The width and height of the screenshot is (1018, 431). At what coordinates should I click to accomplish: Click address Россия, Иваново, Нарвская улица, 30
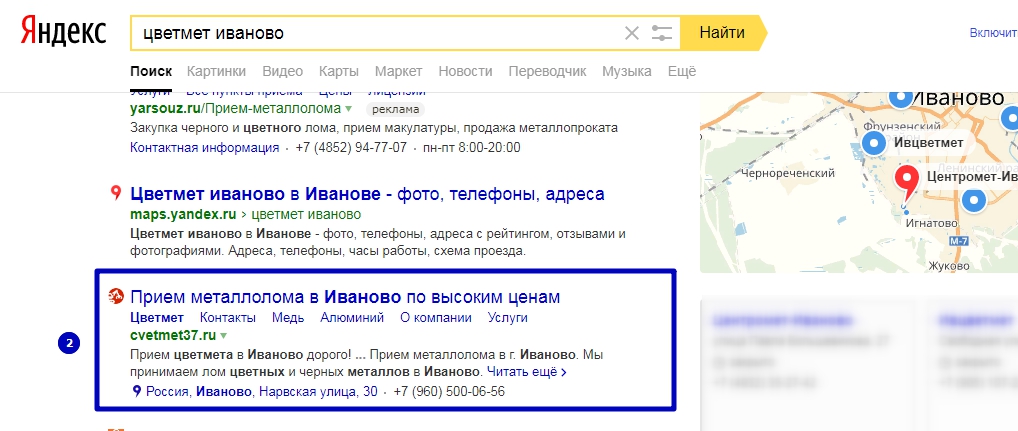262,391
